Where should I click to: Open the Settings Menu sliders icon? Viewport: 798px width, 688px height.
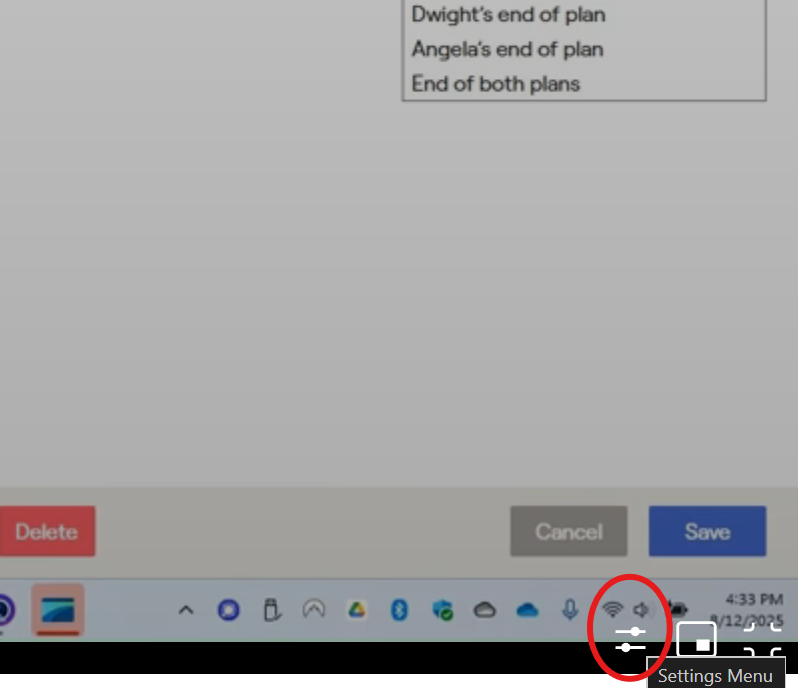coord(631,639)
